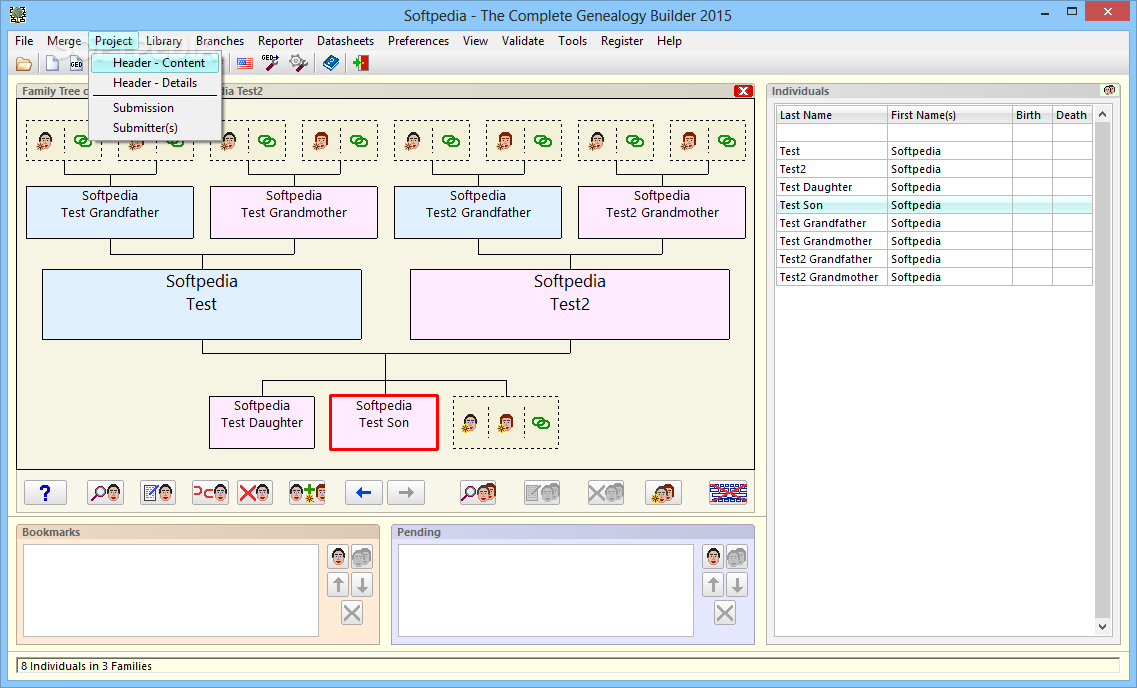Open the Reporter menu
1137x688 pixels.
point(281,41)
